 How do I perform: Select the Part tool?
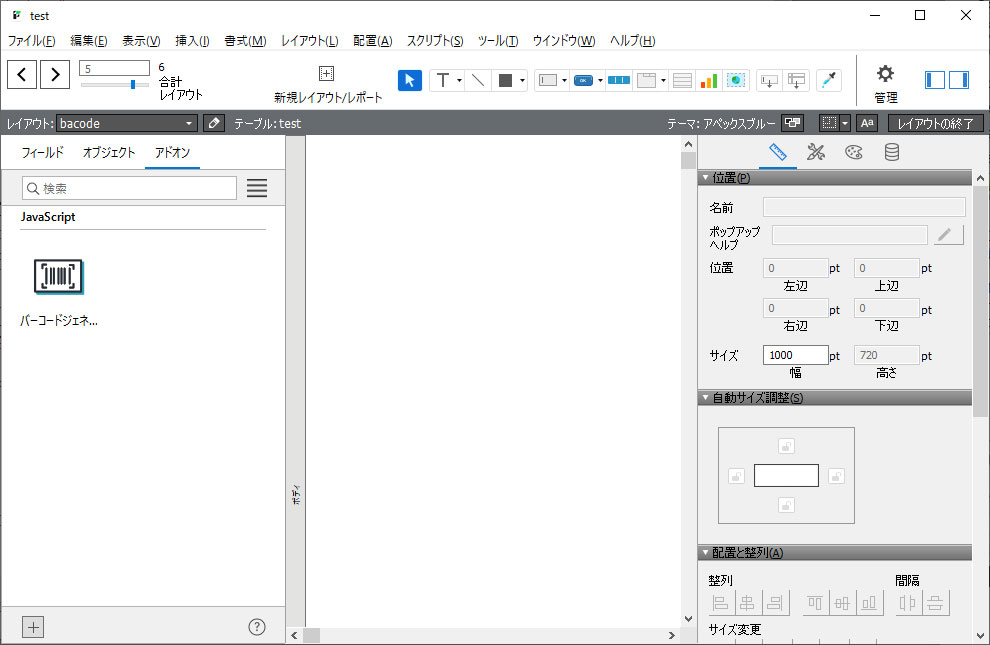click(797, 80)
